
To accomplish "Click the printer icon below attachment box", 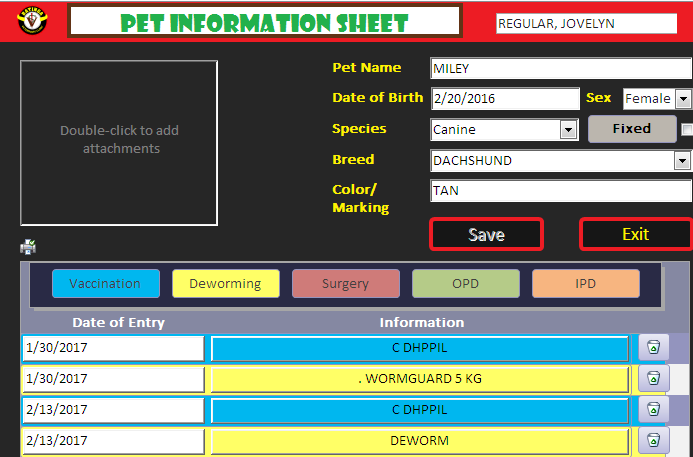I will coord(28,247).
